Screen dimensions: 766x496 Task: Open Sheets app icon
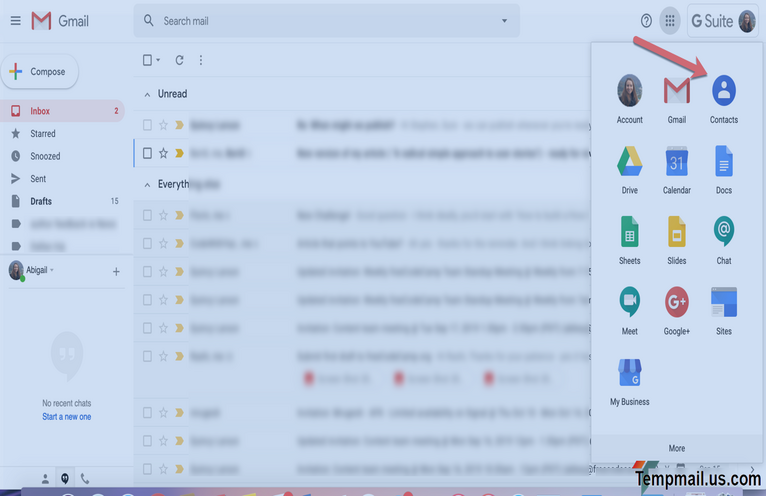[x=629, y=232]
